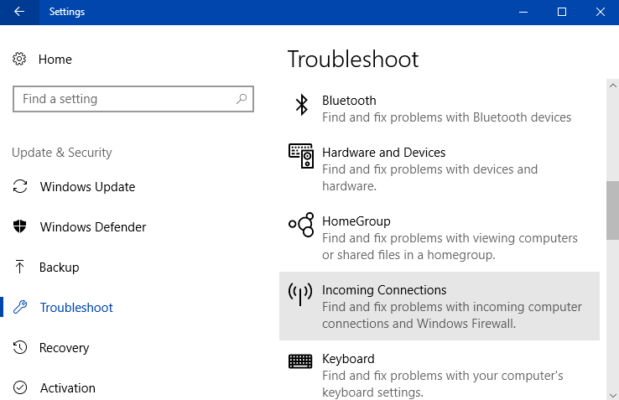The image size is (619, 400).
Task: Click the vertical scrollbar thumb
Action: (x=613, y=210)
